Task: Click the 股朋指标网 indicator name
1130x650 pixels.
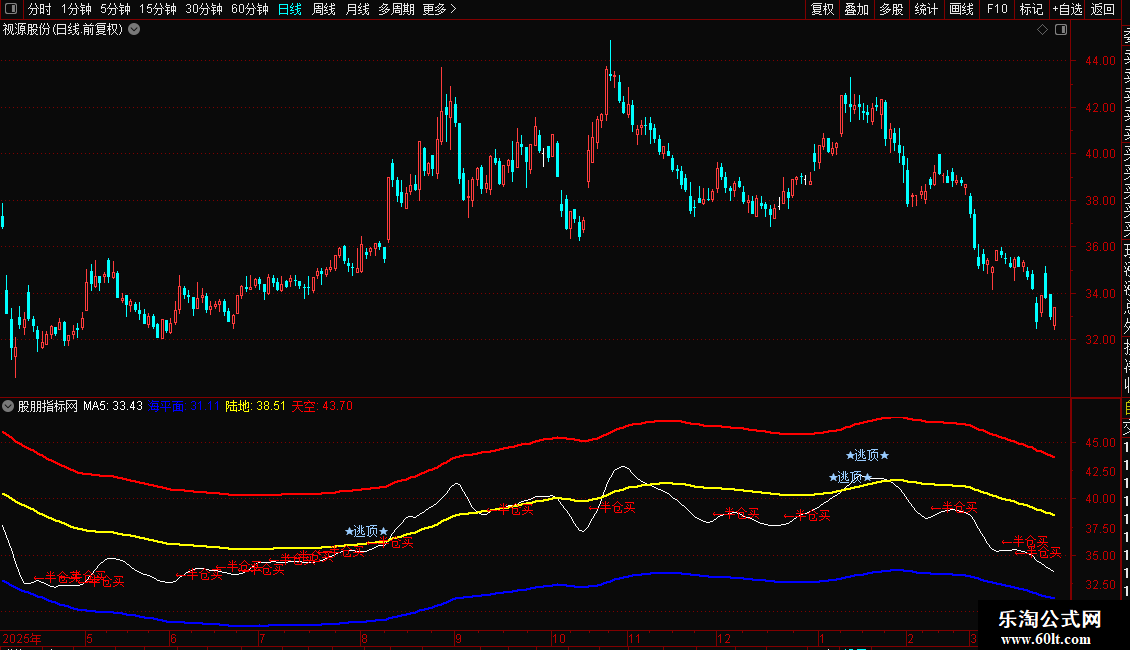Action: tap(48, 406)
